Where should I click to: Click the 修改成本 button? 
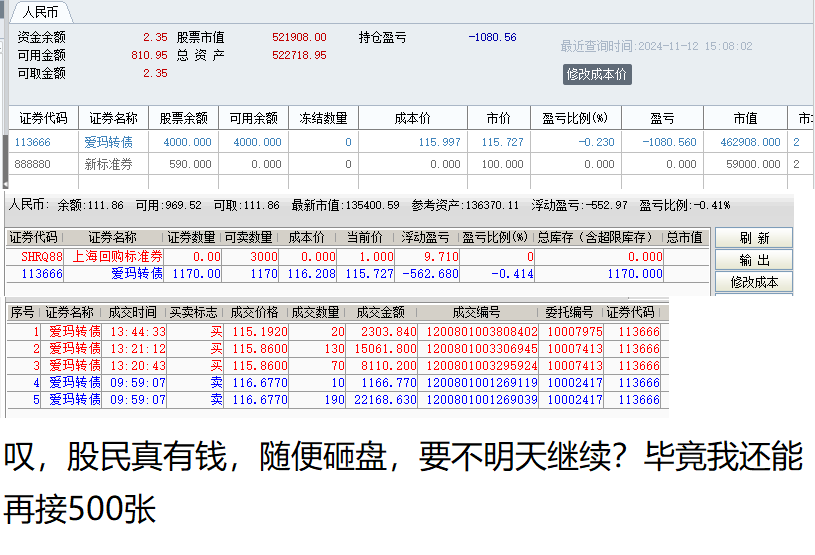(754, 282)
